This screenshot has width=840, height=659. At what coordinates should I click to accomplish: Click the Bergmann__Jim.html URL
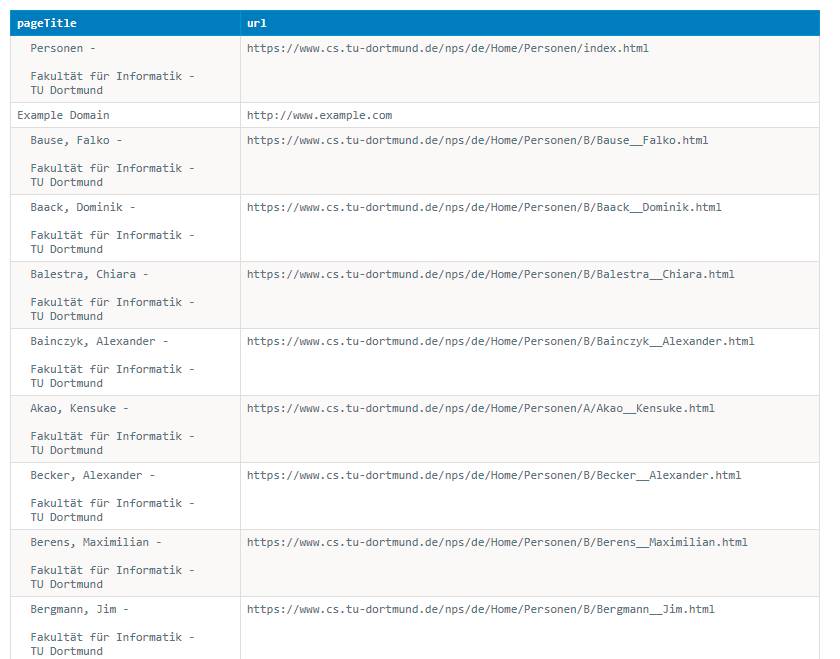[481, 609]
